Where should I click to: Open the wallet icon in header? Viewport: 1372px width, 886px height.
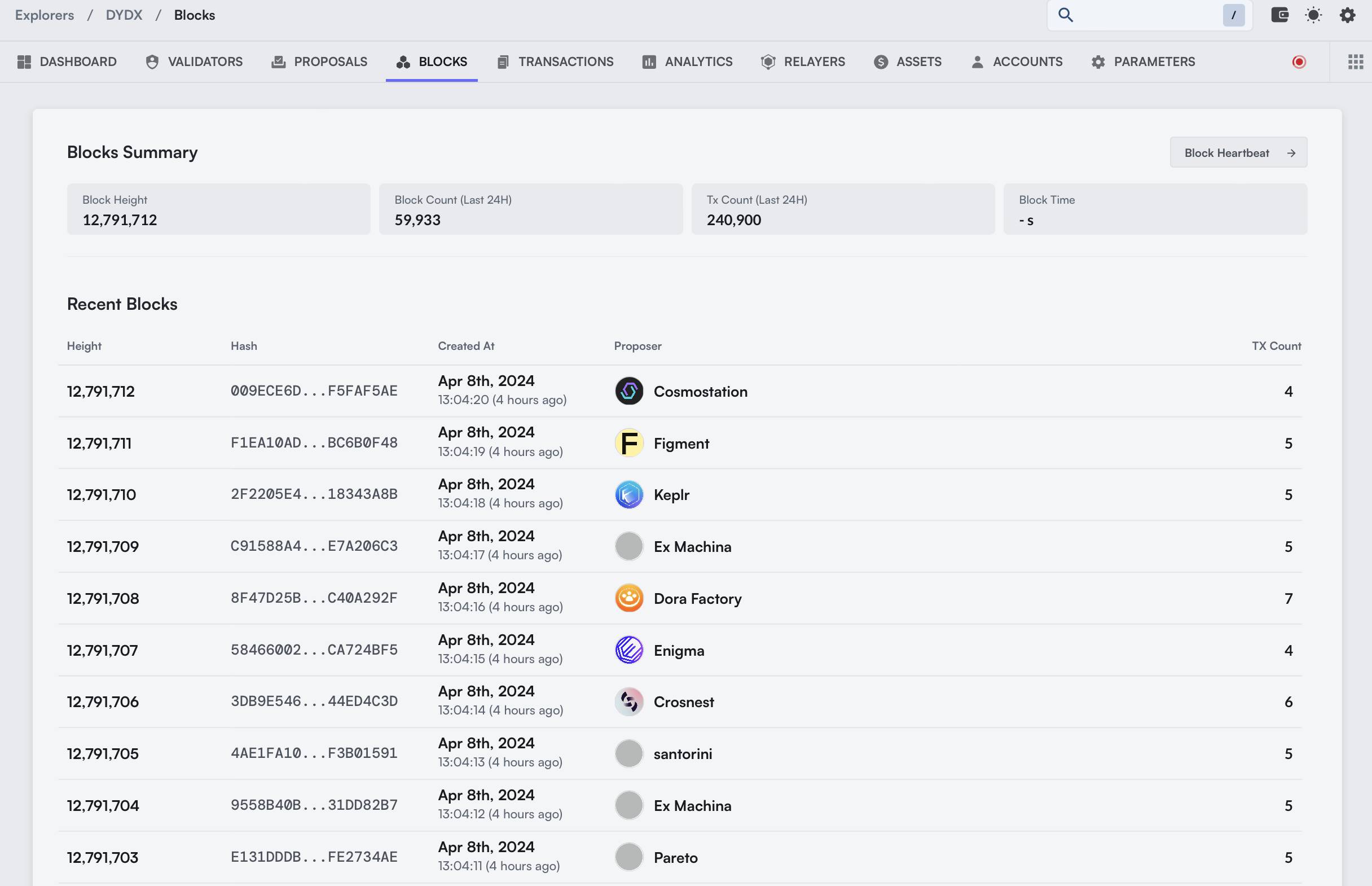coord(1279,15)
